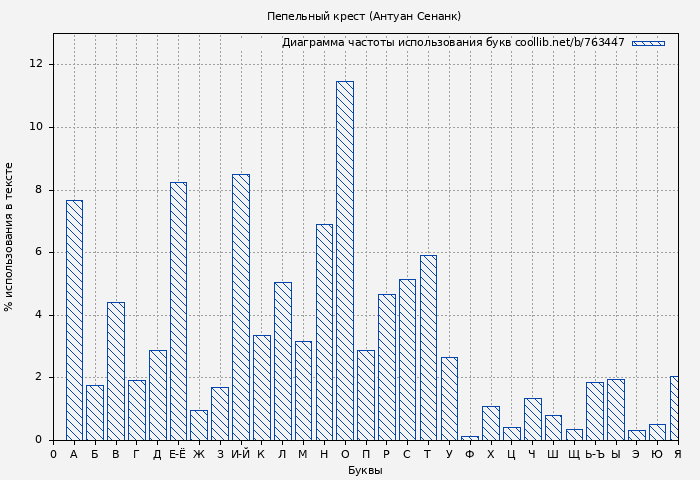Click the x-axis label 'Ж'
The height and width of the screenshot is (480, 700).
[199, 454]
